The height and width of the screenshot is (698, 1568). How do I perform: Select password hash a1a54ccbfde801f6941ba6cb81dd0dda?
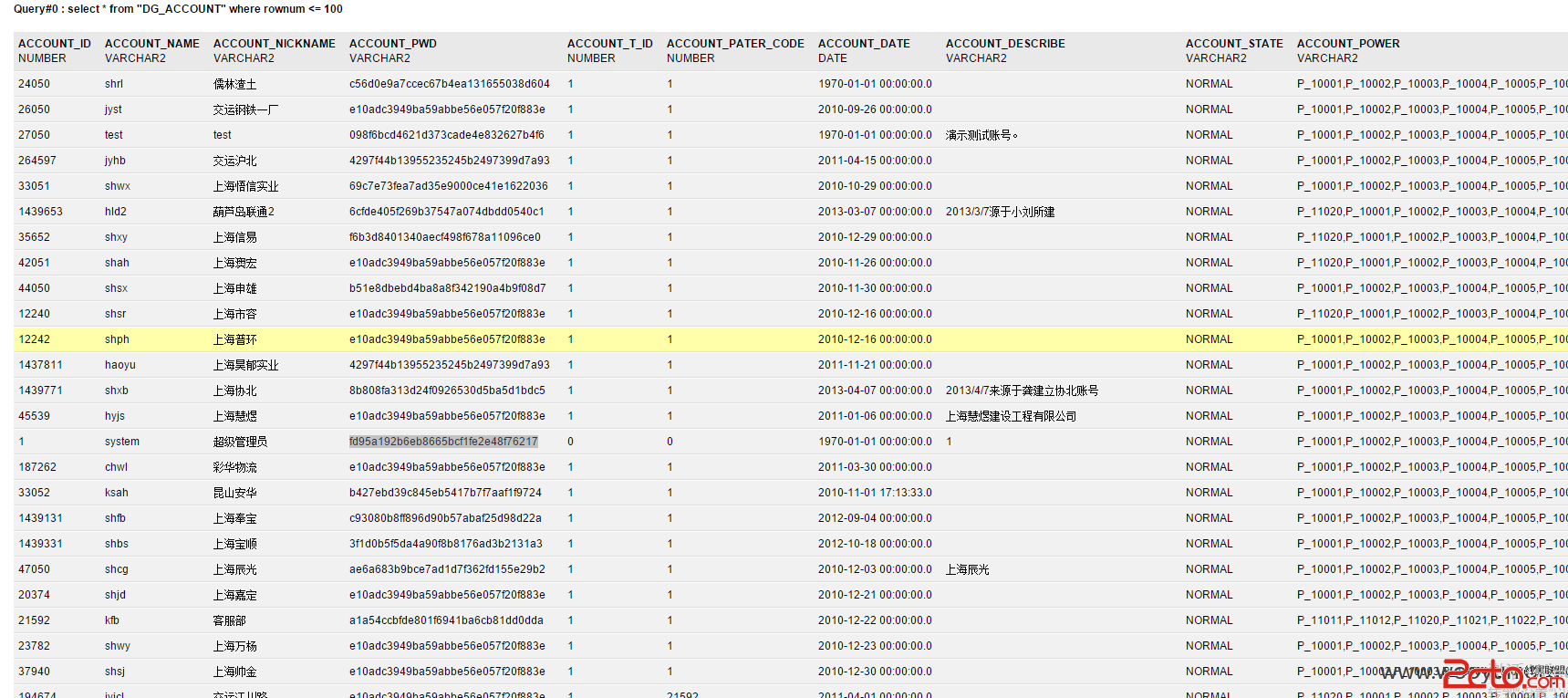pyautogui.click(x=446, y=620)
